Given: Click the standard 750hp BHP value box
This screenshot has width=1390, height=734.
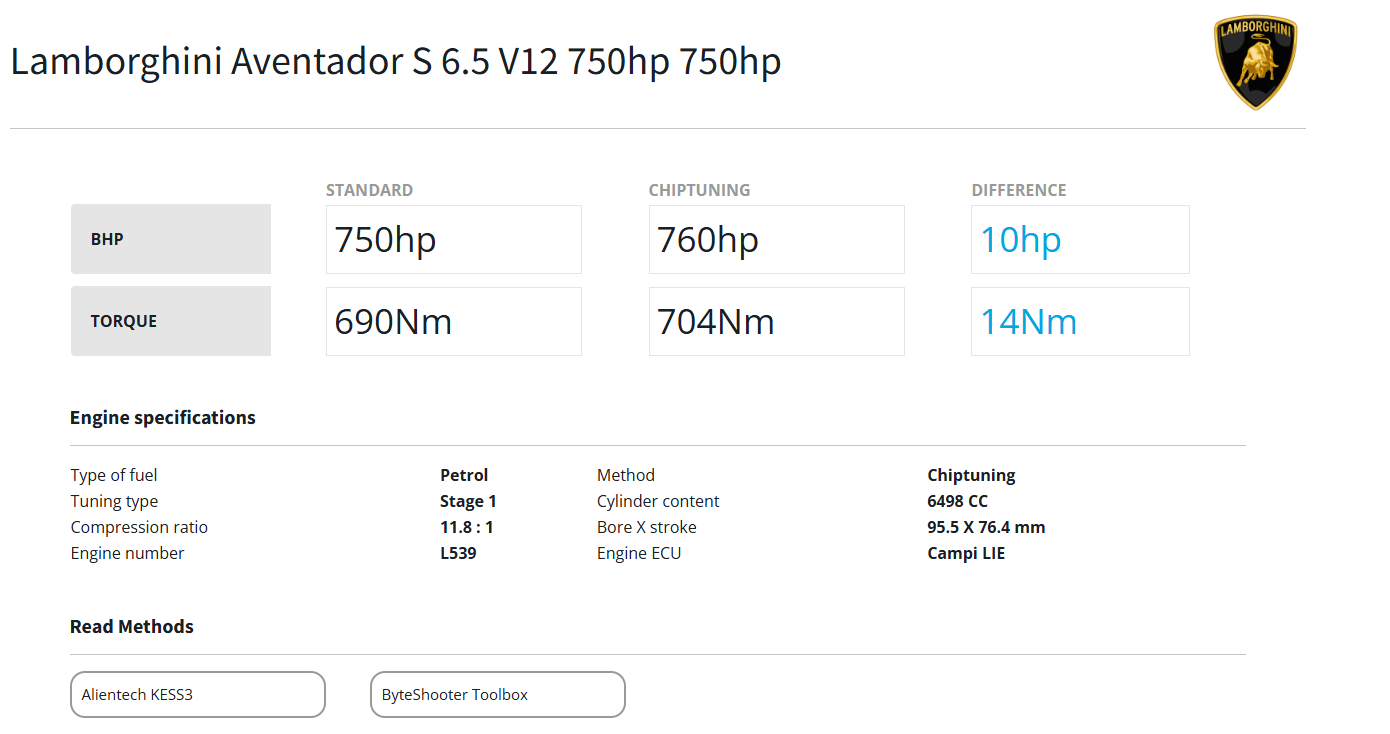Looking at the screenshot, I should click(x=453, y=240).
